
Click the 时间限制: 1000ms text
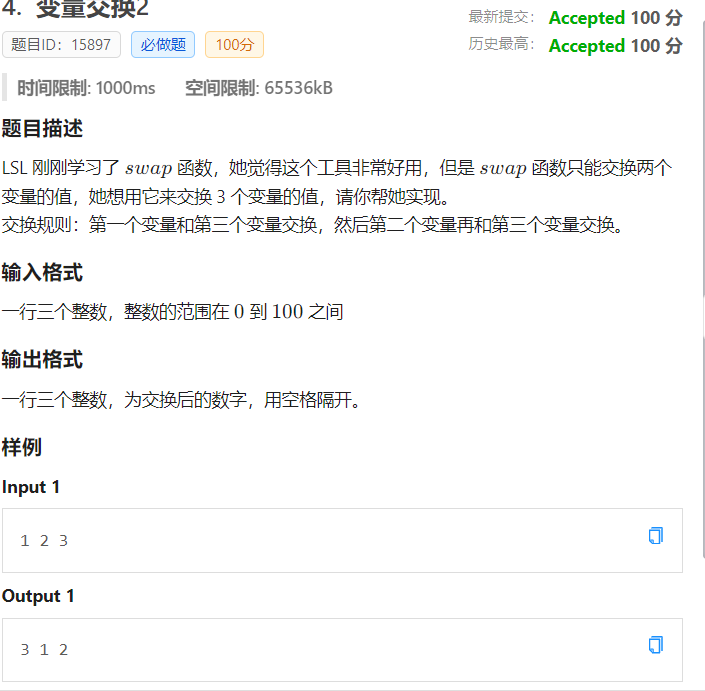pos(86,88)
